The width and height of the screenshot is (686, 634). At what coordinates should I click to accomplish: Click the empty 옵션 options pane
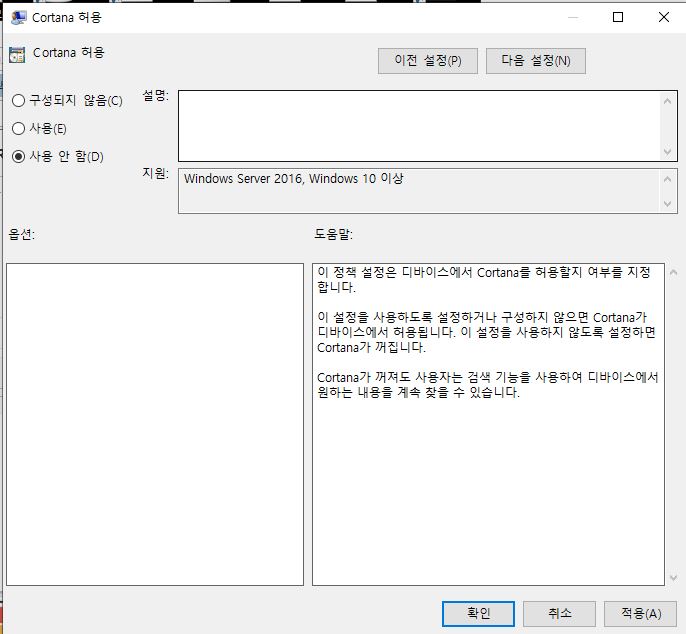point(155,424)
